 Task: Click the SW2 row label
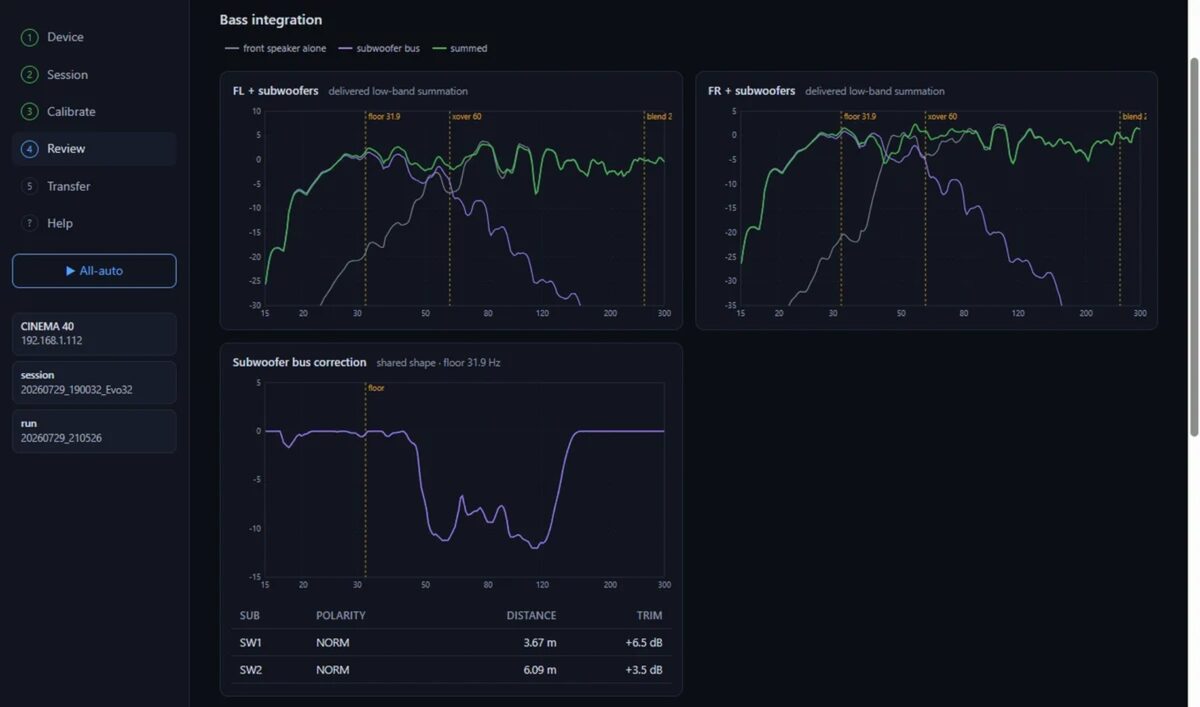pos(251,670)
